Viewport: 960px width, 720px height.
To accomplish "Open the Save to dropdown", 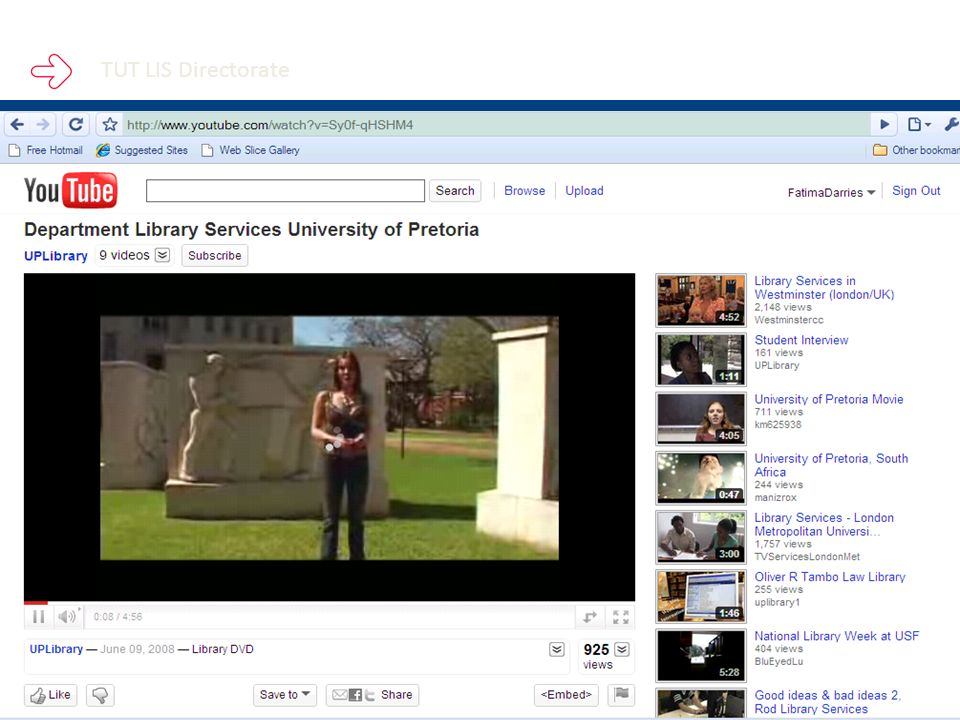I will 285,695.
